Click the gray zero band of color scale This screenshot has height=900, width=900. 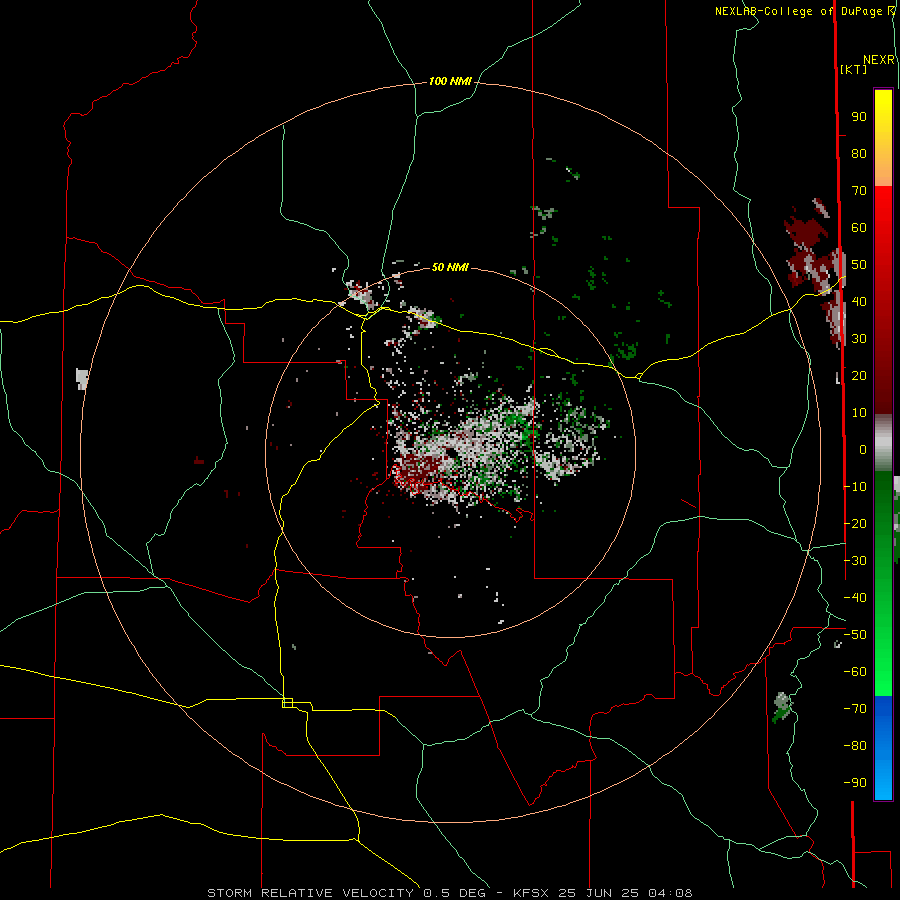coord(883,443)
